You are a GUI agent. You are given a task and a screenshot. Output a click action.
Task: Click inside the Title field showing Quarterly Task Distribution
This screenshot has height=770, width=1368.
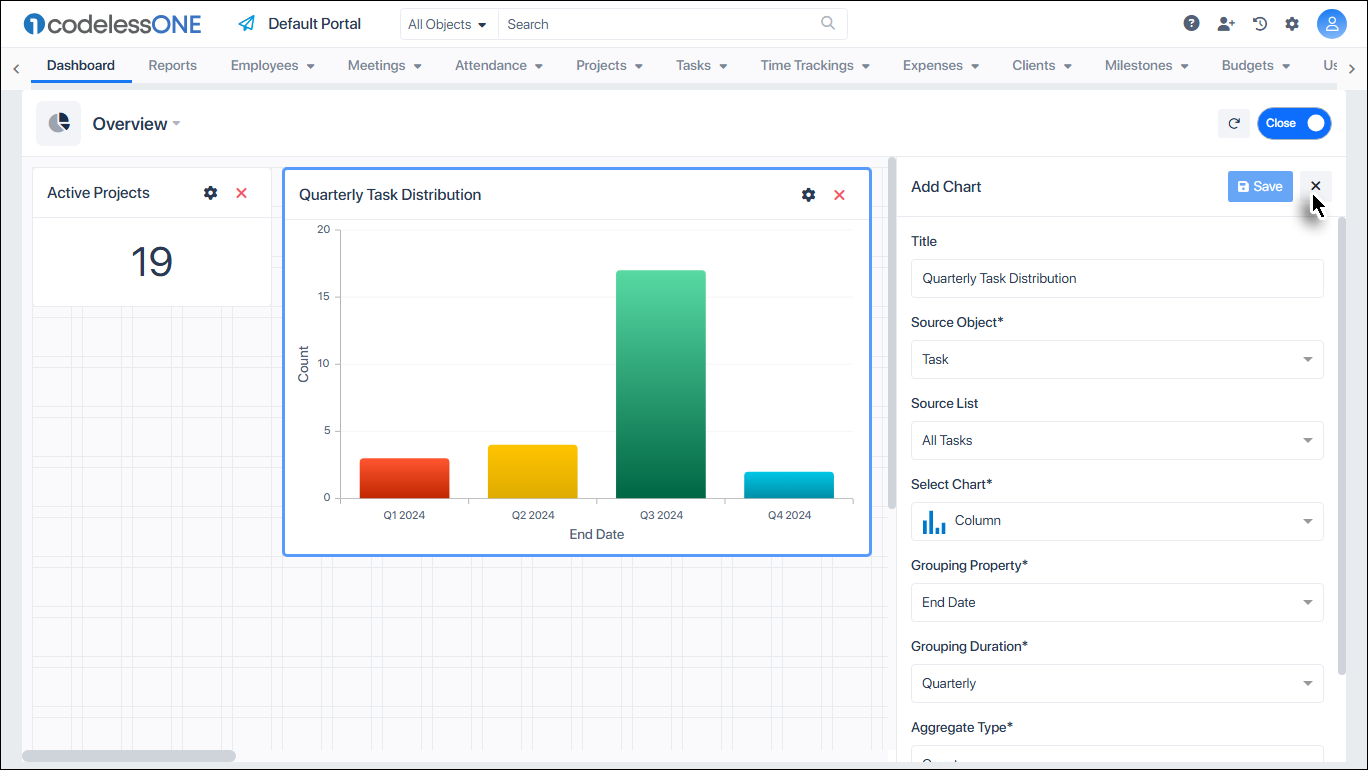pos(1117,278)
